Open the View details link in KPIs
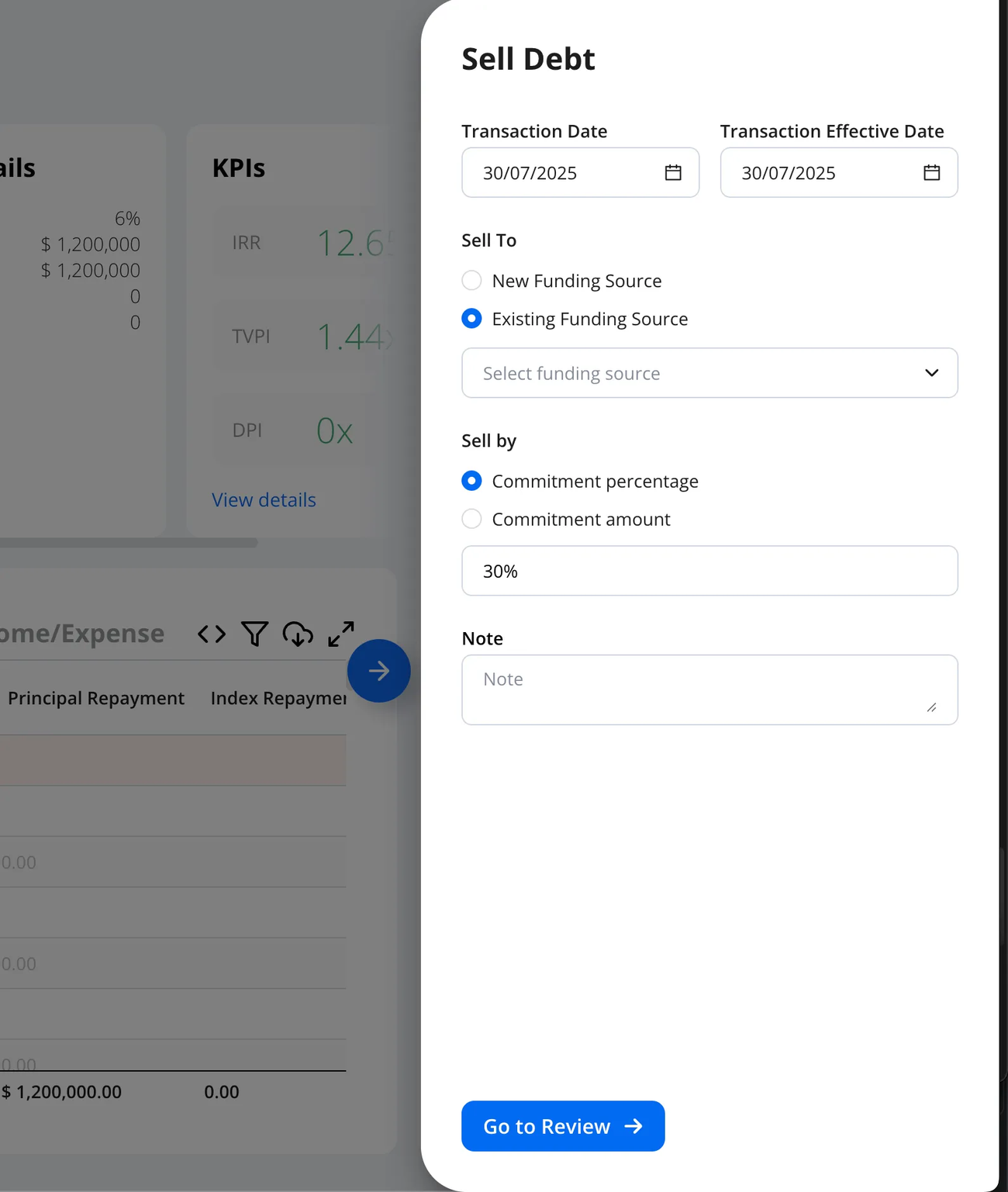Image resolution: width=1008 pixels, height=1192 pixels. point(264,499)
